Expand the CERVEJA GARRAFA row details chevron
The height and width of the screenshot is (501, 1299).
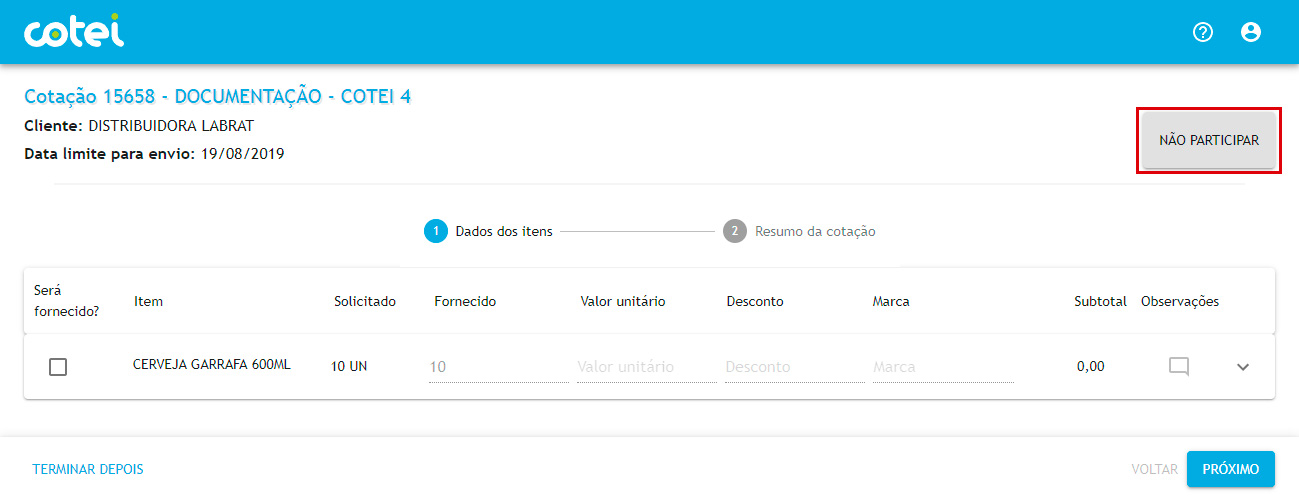[1243, 367]
